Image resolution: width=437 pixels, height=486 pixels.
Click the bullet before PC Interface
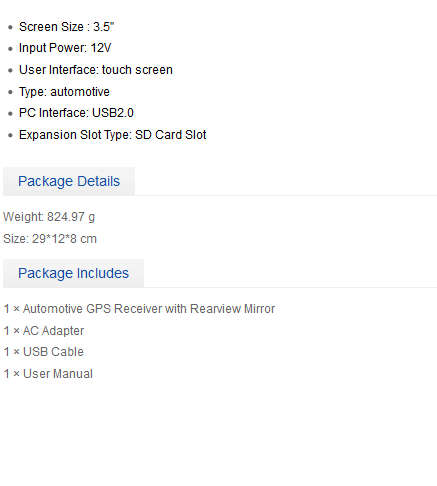pyautogui.click(x=10, y=114)
